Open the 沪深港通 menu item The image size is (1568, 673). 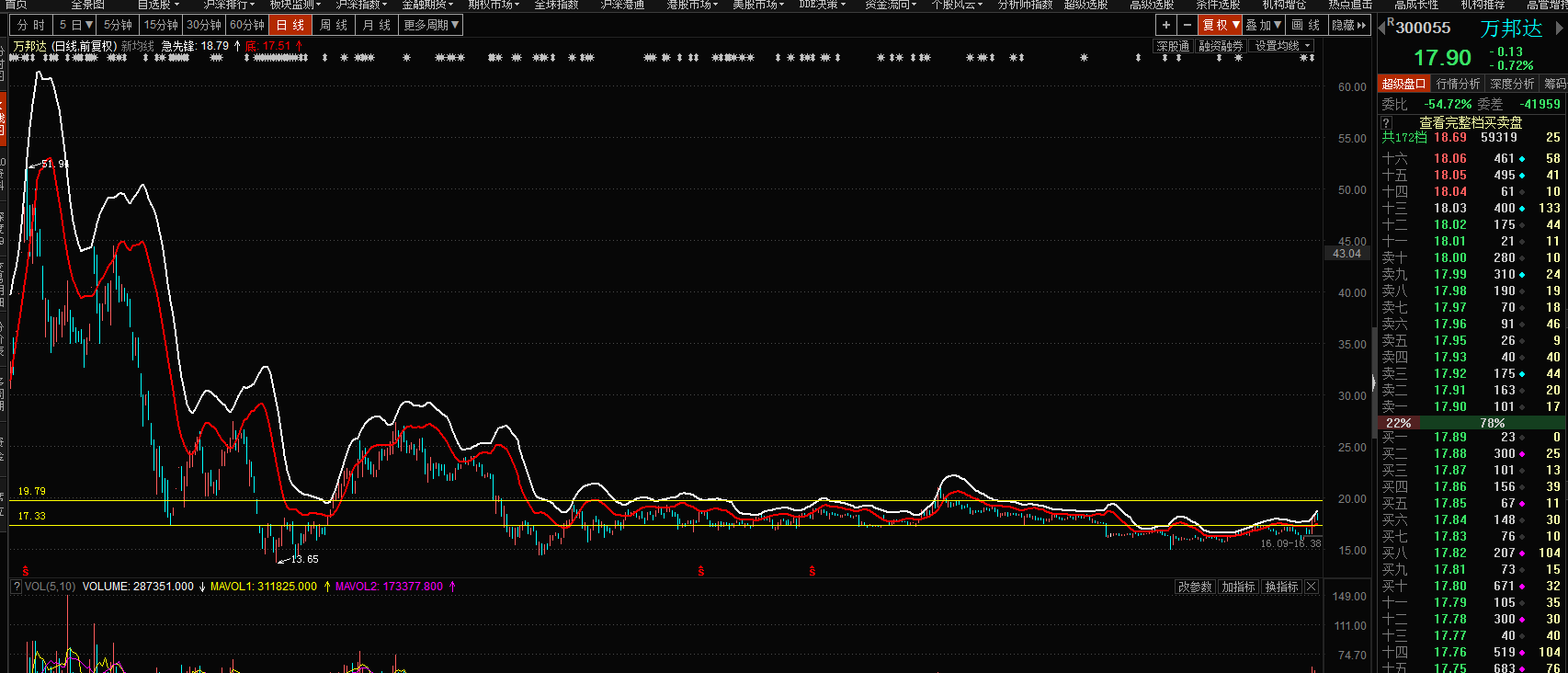tap(622, 5)
